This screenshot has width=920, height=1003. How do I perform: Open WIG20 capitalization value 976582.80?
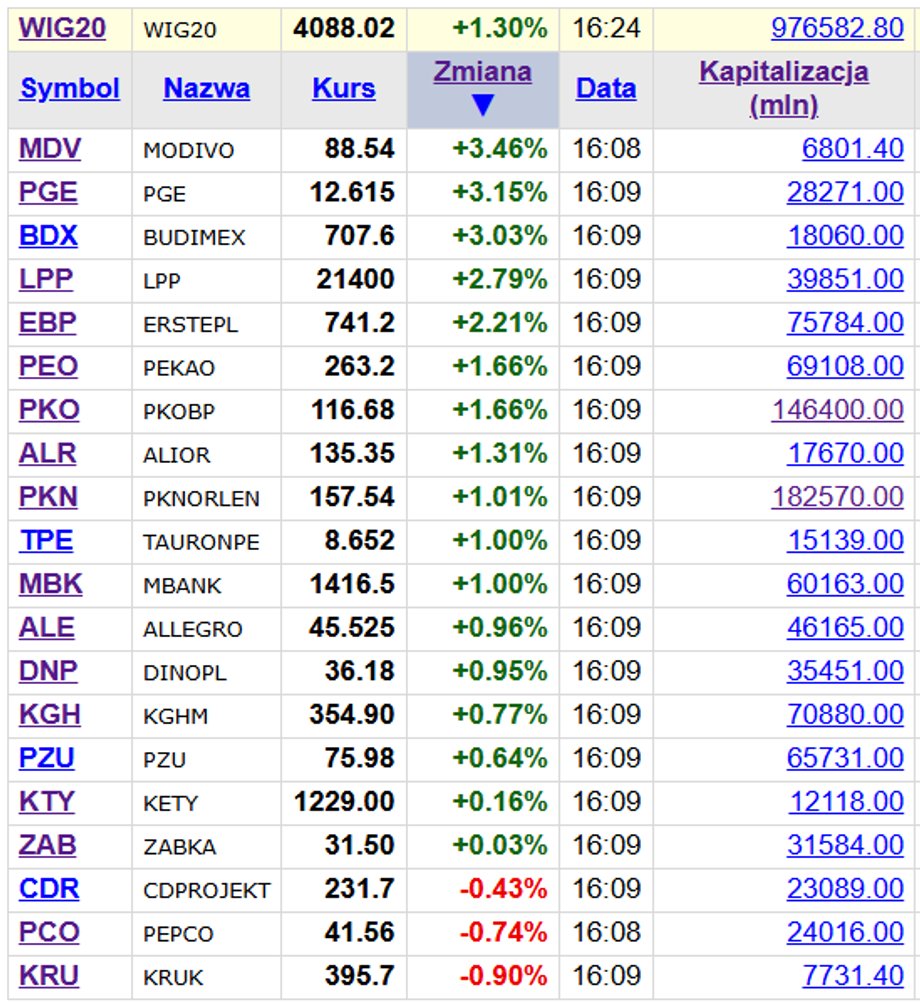(x=837, y=28)
